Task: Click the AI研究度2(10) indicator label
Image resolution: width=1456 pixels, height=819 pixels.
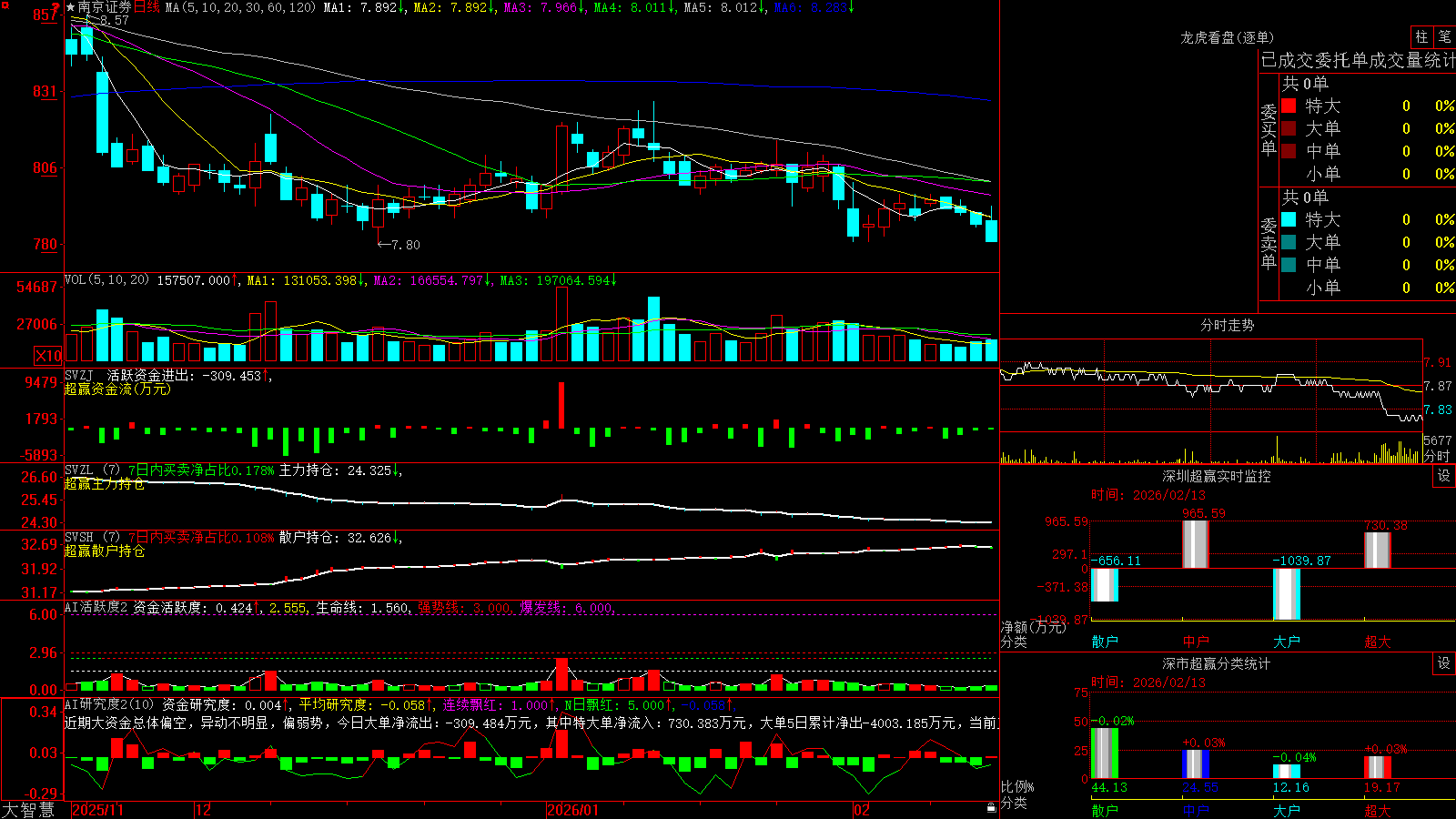Action: [109, 704]
